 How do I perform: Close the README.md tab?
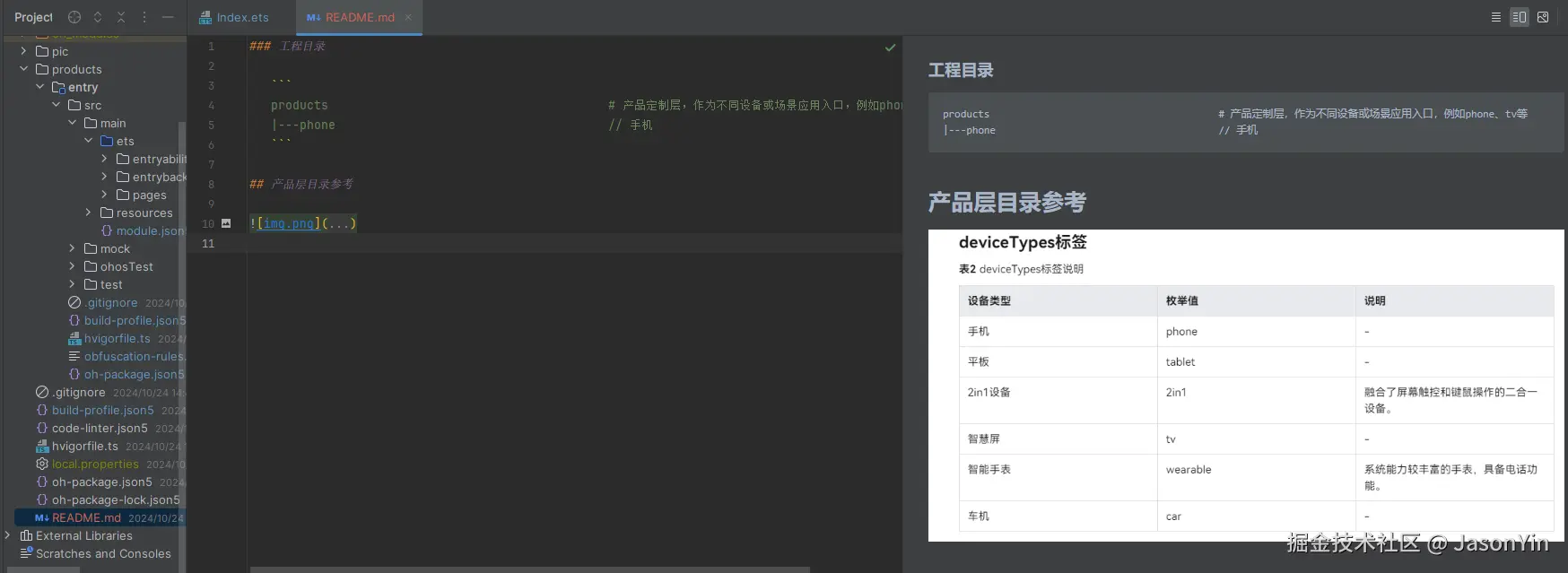click(408, 17)
